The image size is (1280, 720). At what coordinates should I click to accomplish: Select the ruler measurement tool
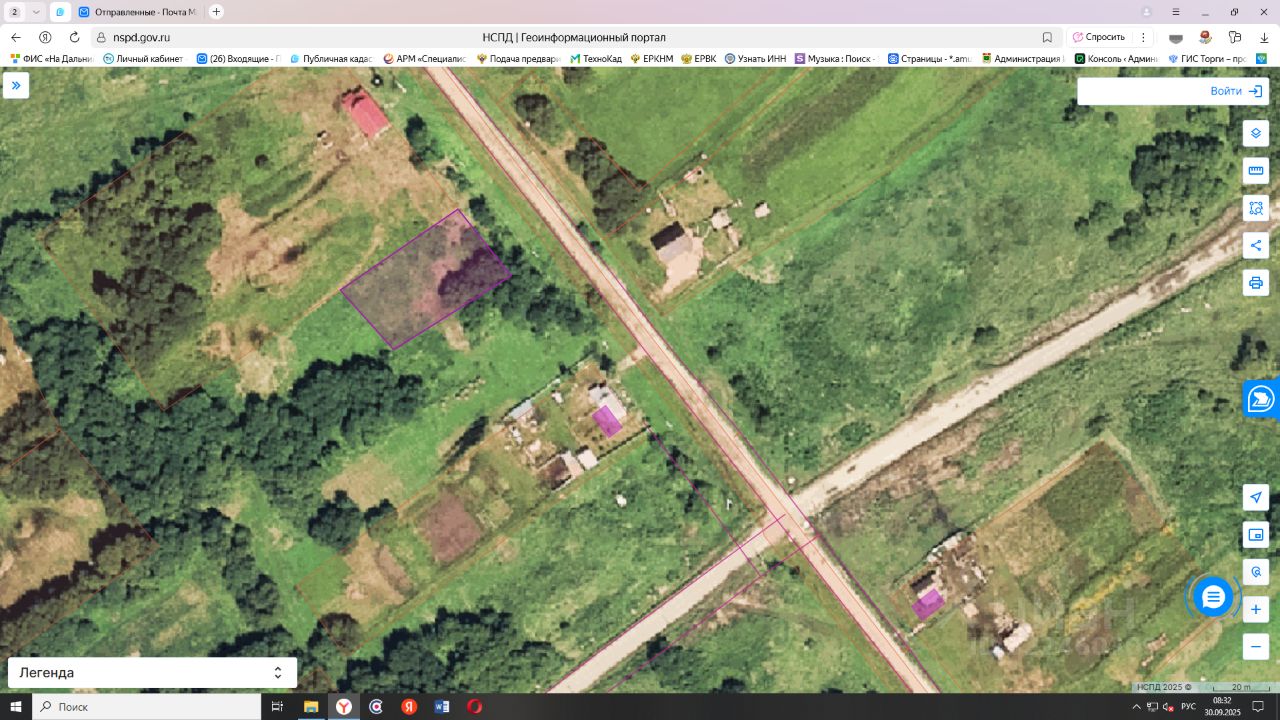click(1256, 170)
